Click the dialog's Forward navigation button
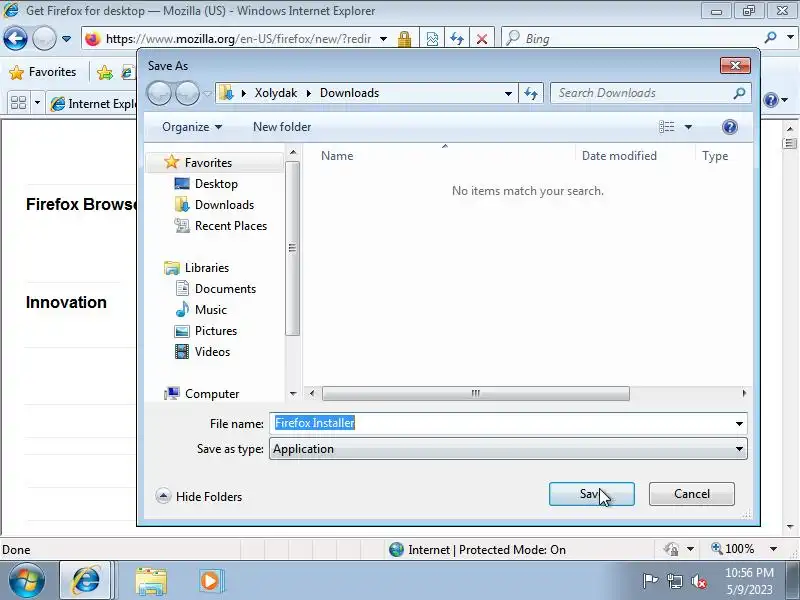The image size is (800, 600). [x=187, y=93]
